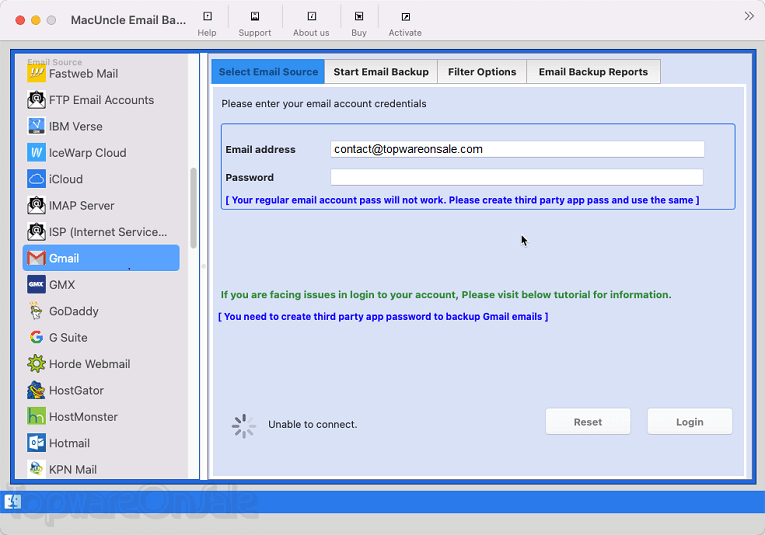Click the Activate toolbar icon
Screen dimensions: 765x535
405,17
